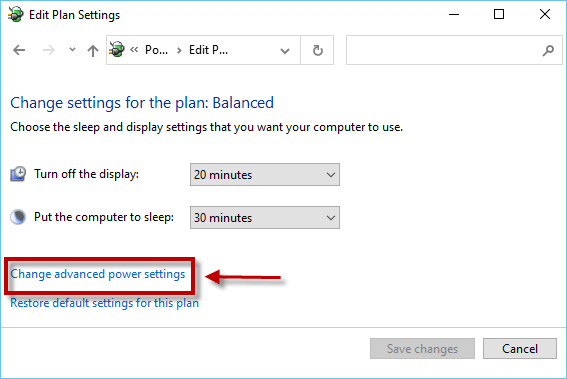
Task: Click the power options address bar icon
Action: click(117, 49)
